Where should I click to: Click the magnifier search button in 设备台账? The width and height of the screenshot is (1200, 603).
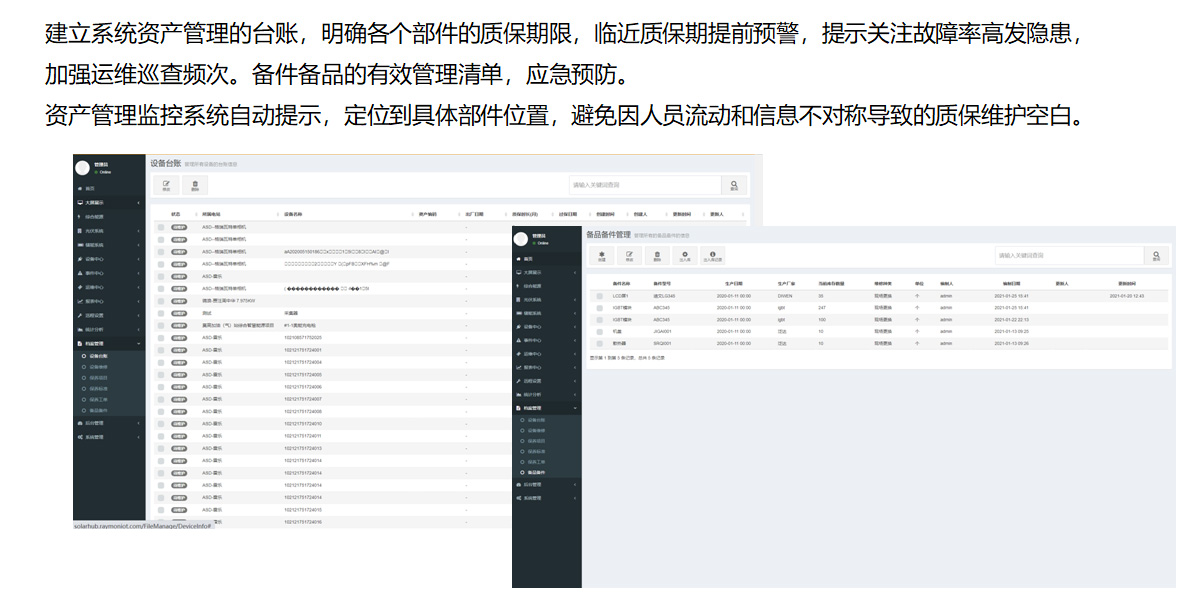coord(734,185)
